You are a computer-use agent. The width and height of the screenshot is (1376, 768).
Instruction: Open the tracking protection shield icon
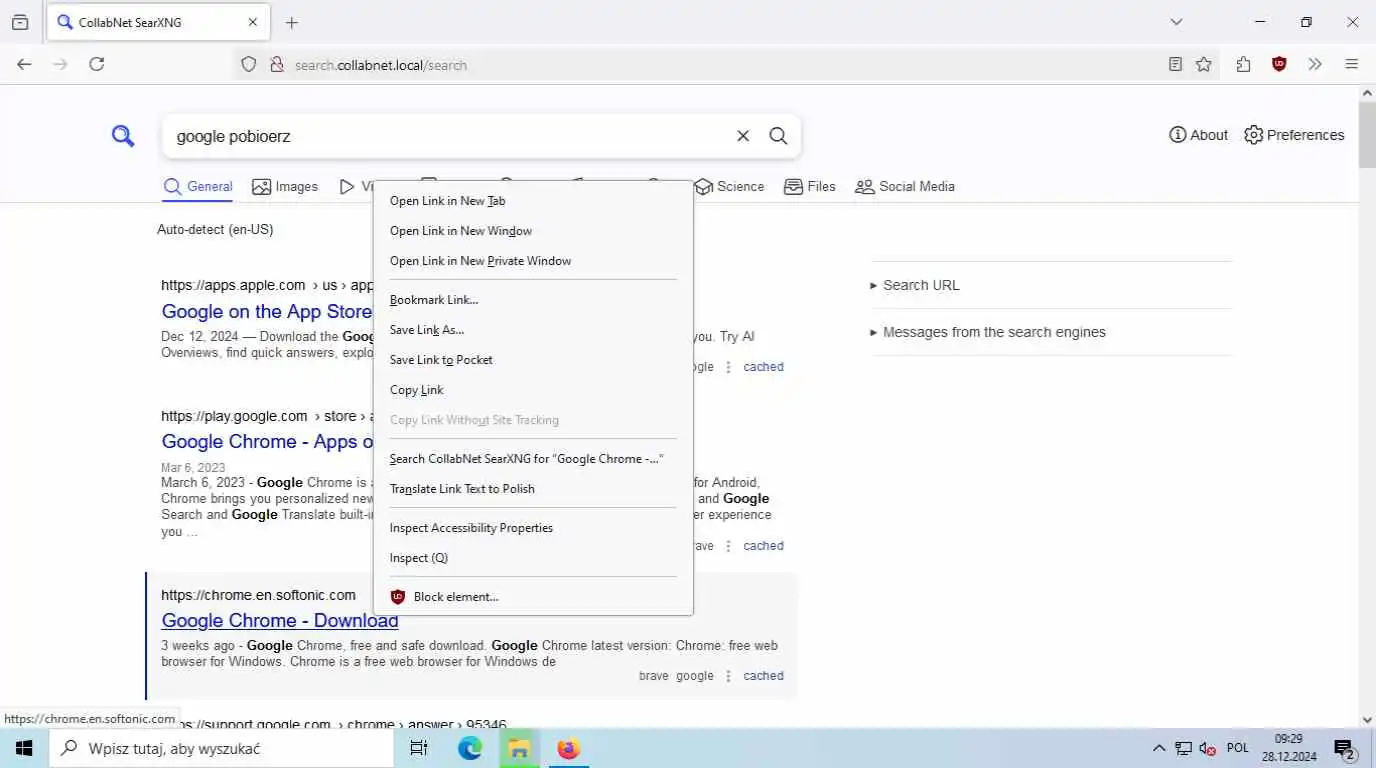coord(249,64)
